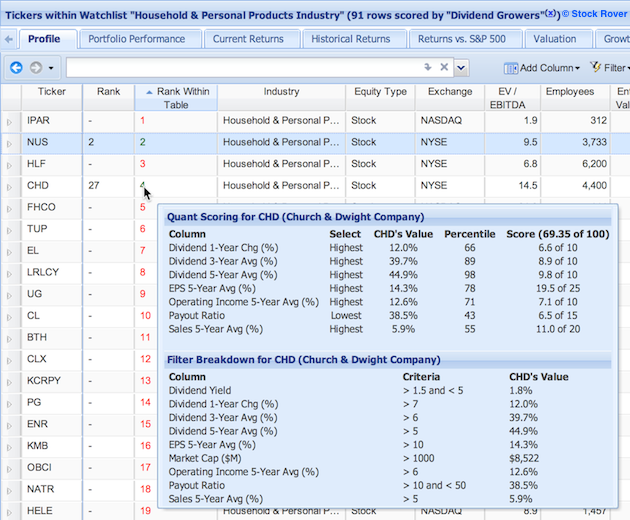The image size is (630, 520).
Task: Expand the KMB row triangle
Action: tap(9, 447)
